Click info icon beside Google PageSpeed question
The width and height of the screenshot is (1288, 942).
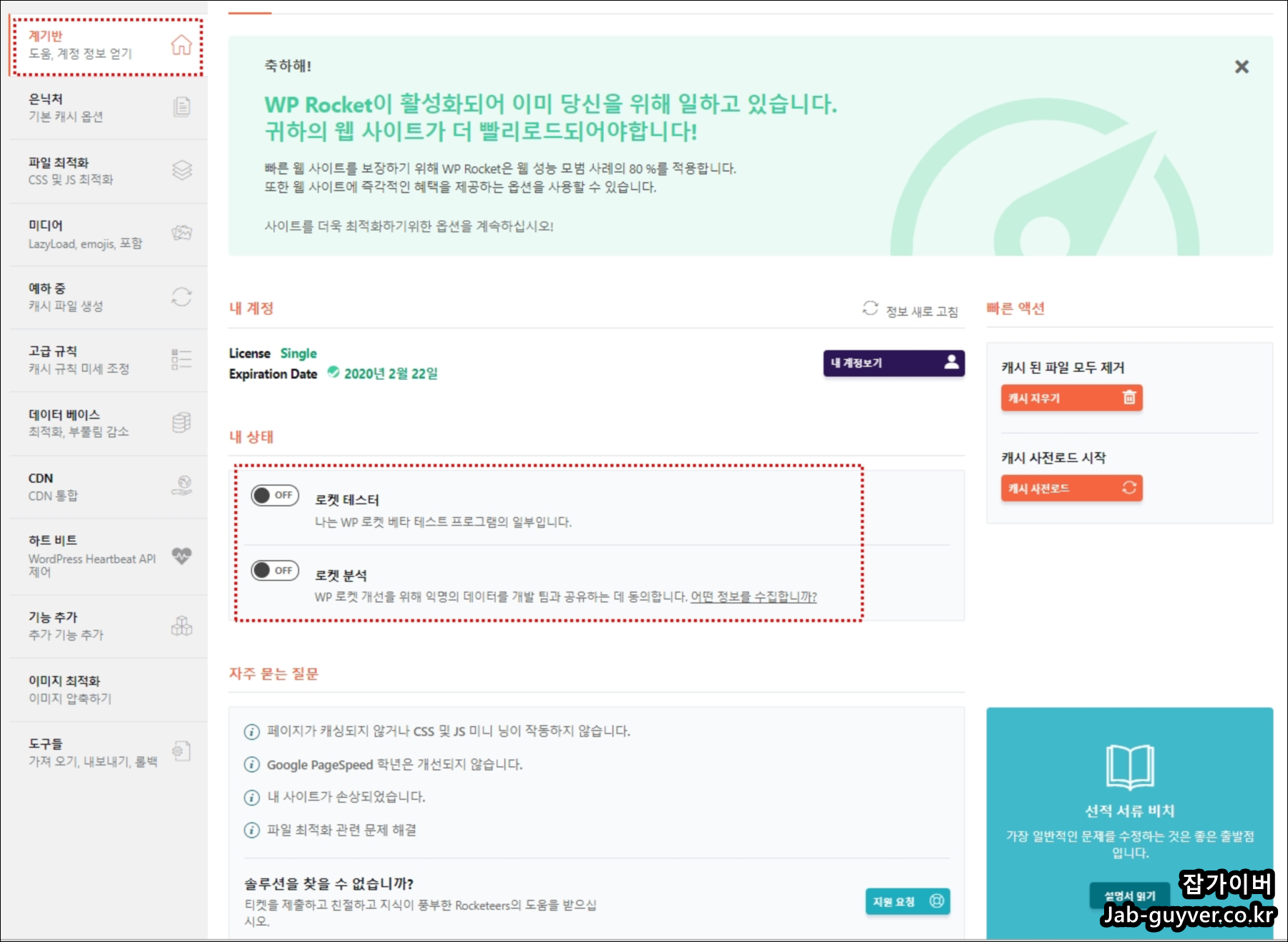[252, 765]
